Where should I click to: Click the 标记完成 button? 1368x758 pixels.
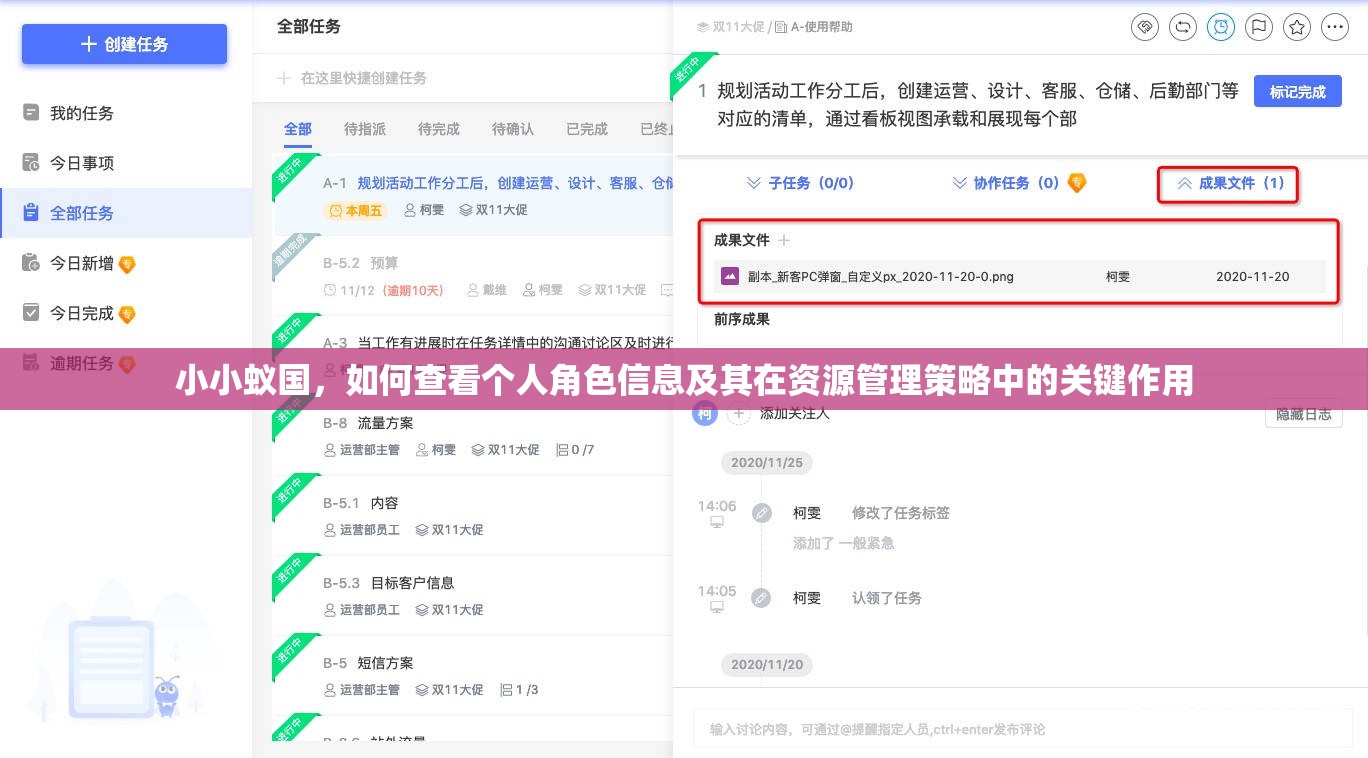(1298, 92)
